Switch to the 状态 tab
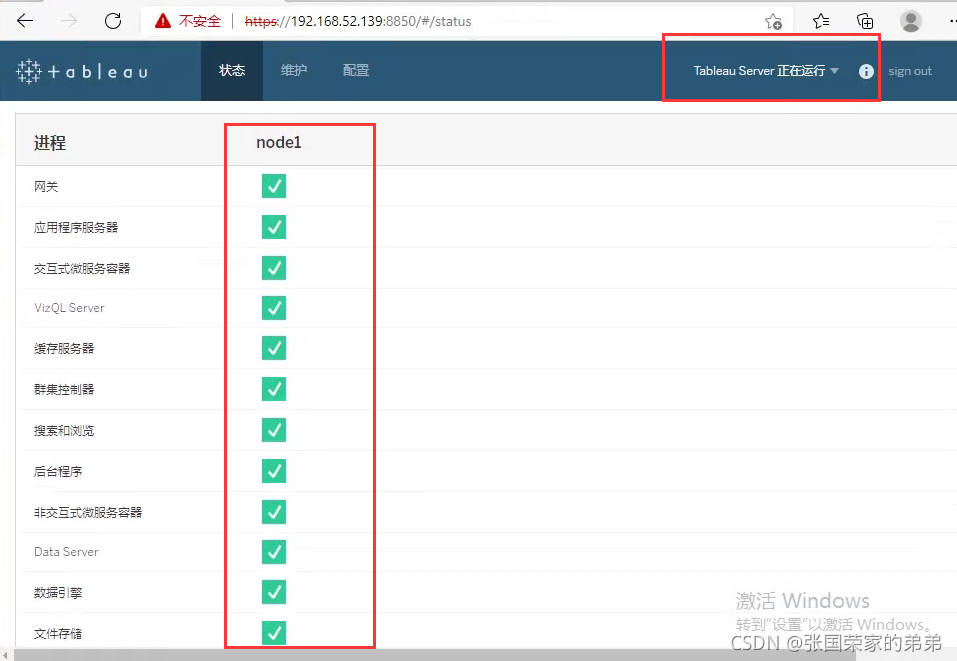Viewport: 957px width, 661px height. pos(232,71)
